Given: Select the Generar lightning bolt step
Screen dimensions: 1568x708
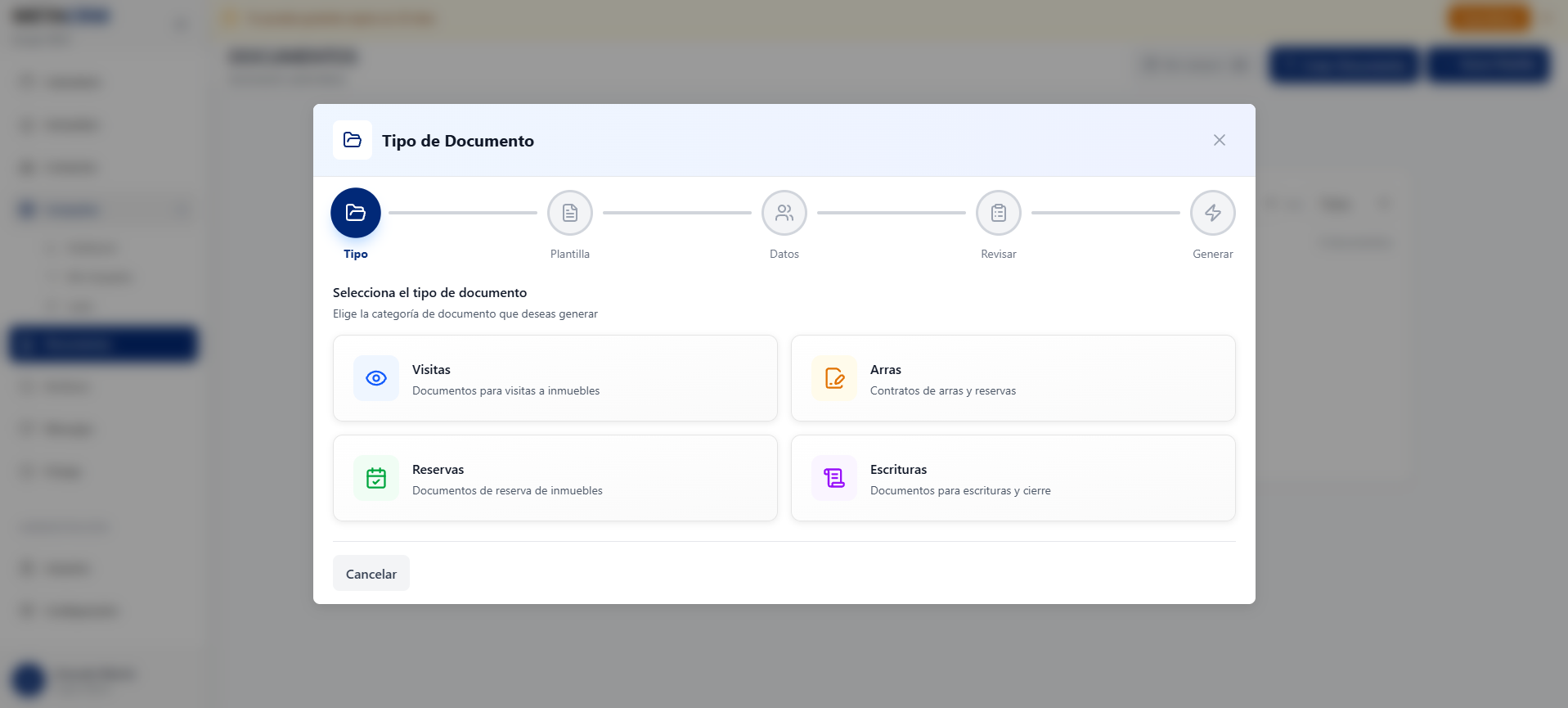Looking at the screenshot, I should pyautogui.click(x=1213, y=213).
